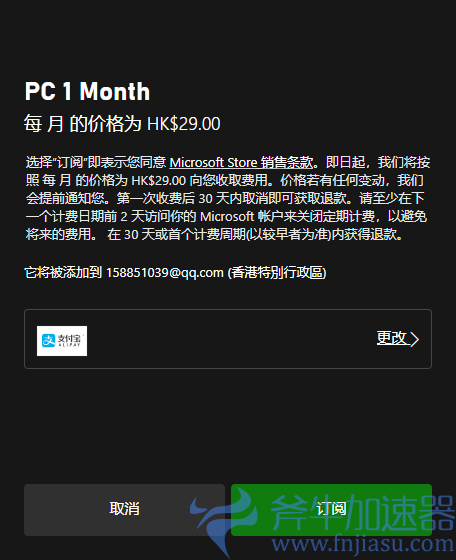Click the 香港特別行政區 region text

coord(277,273)
